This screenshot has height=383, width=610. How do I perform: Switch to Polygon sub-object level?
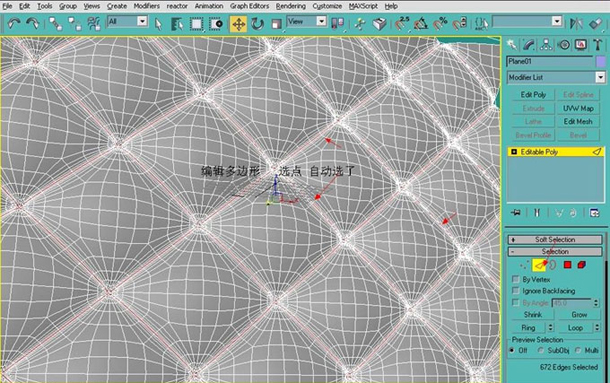(567, 265)
